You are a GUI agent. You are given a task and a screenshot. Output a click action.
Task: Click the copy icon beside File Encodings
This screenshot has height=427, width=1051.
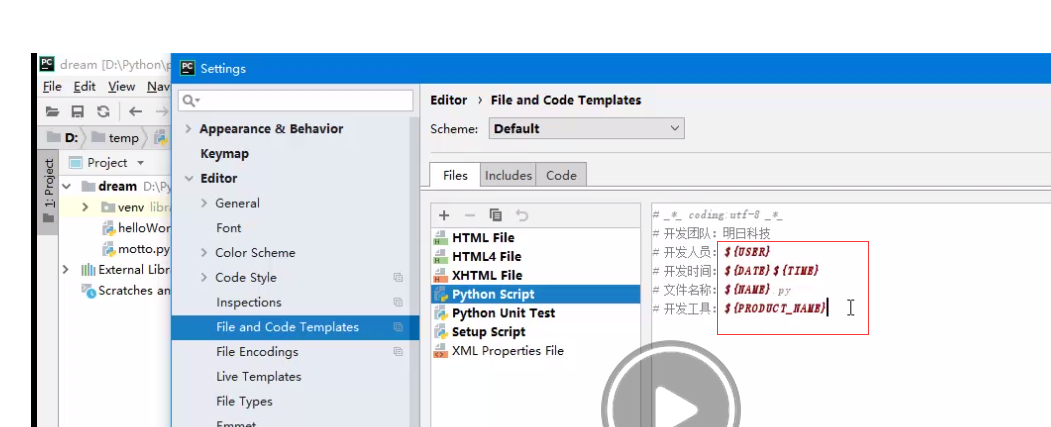point(397,351)
